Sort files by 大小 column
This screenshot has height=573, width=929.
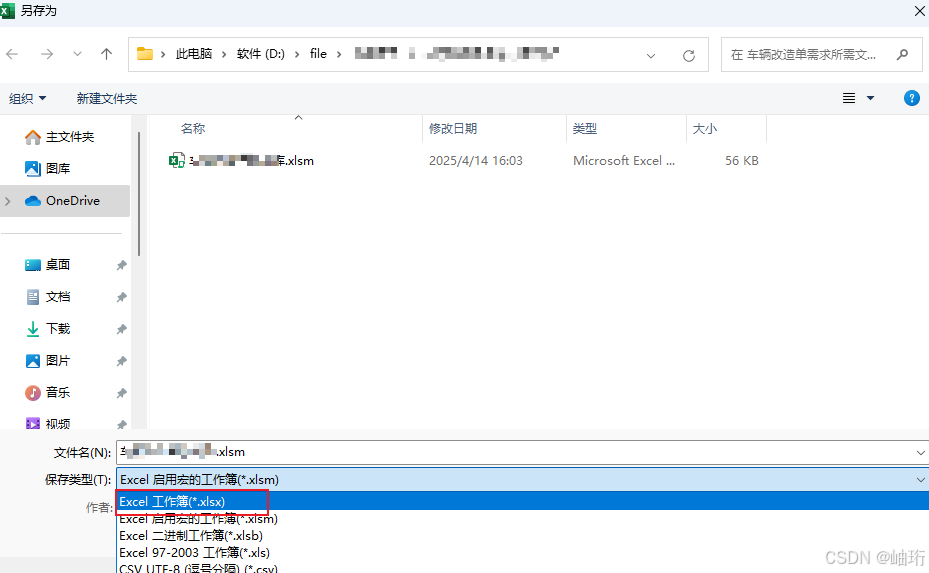(x=704, y=129)
